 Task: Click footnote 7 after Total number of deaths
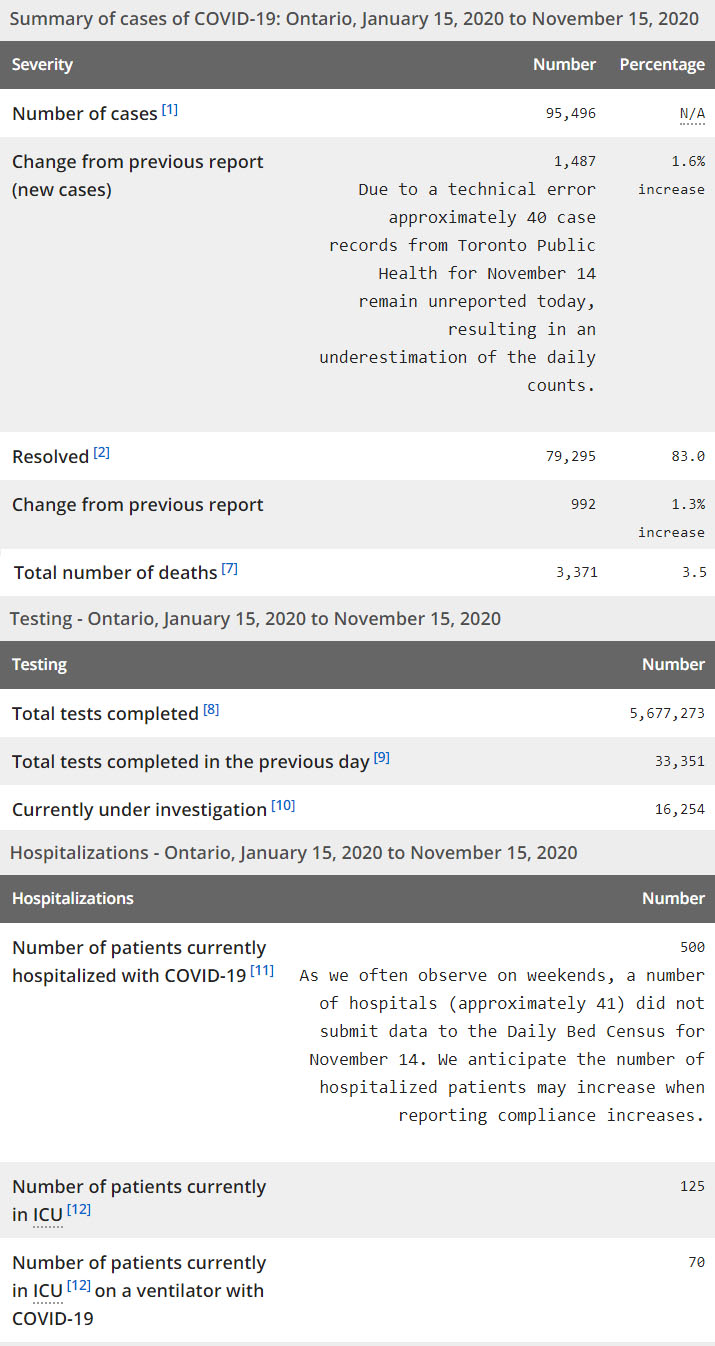(229, 569)
